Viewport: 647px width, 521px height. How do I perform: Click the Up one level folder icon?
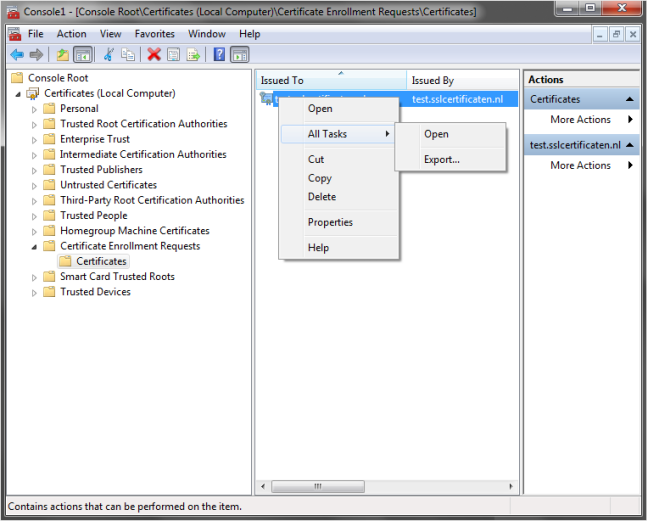[63, 54]
